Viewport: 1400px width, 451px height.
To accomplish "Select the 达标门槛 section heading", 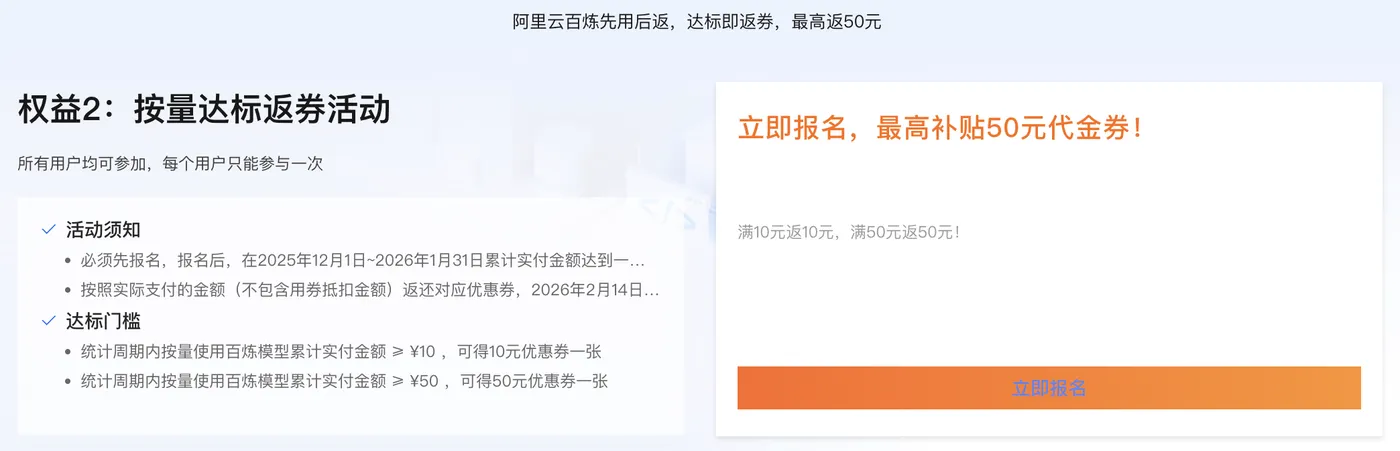I will [x=103, y=321].
